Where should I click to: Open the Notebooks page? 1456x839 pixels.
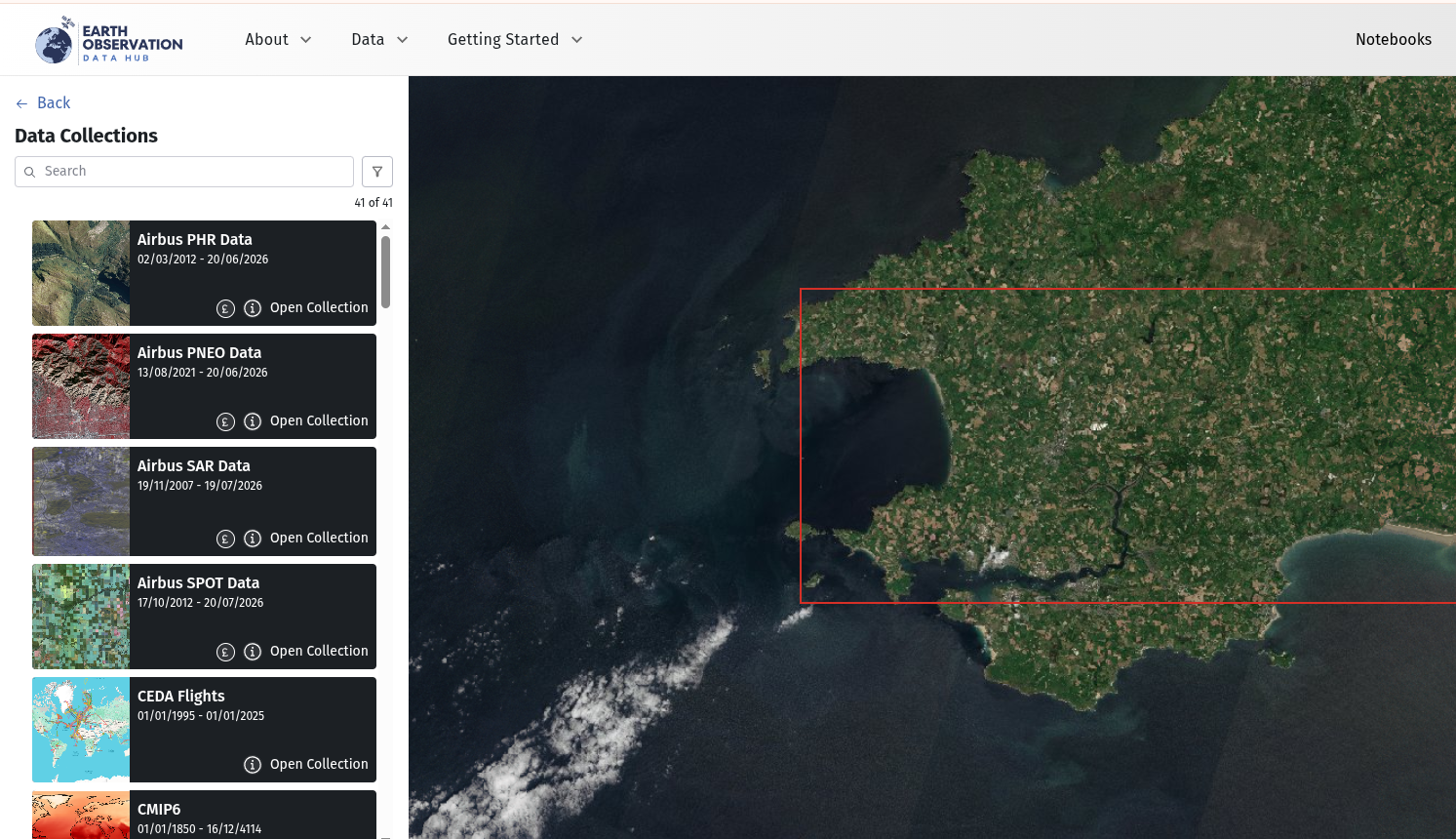point(1394,40)
